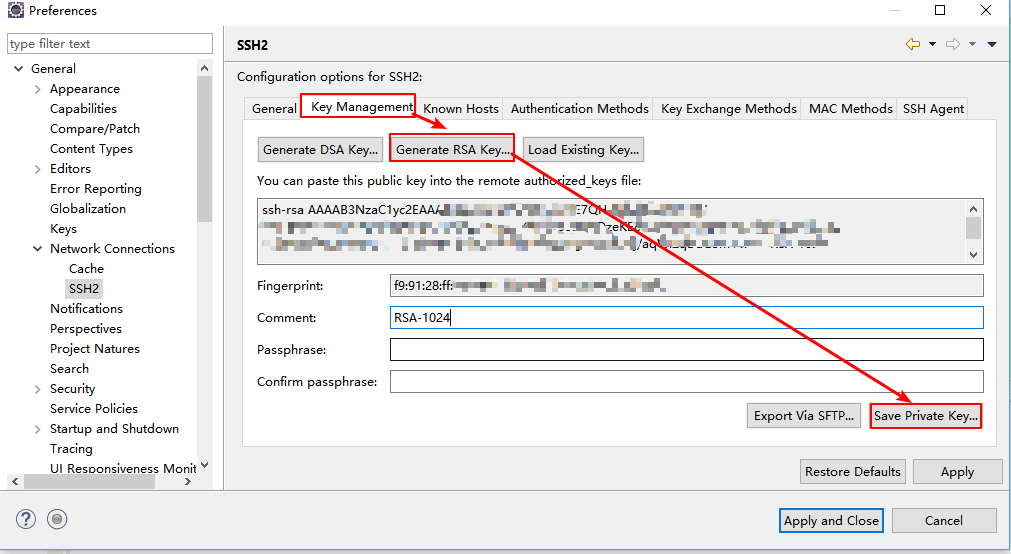Select Service Policies tree item
Viewport: 1011px width, 554px height.
click(x=93, y=408)
